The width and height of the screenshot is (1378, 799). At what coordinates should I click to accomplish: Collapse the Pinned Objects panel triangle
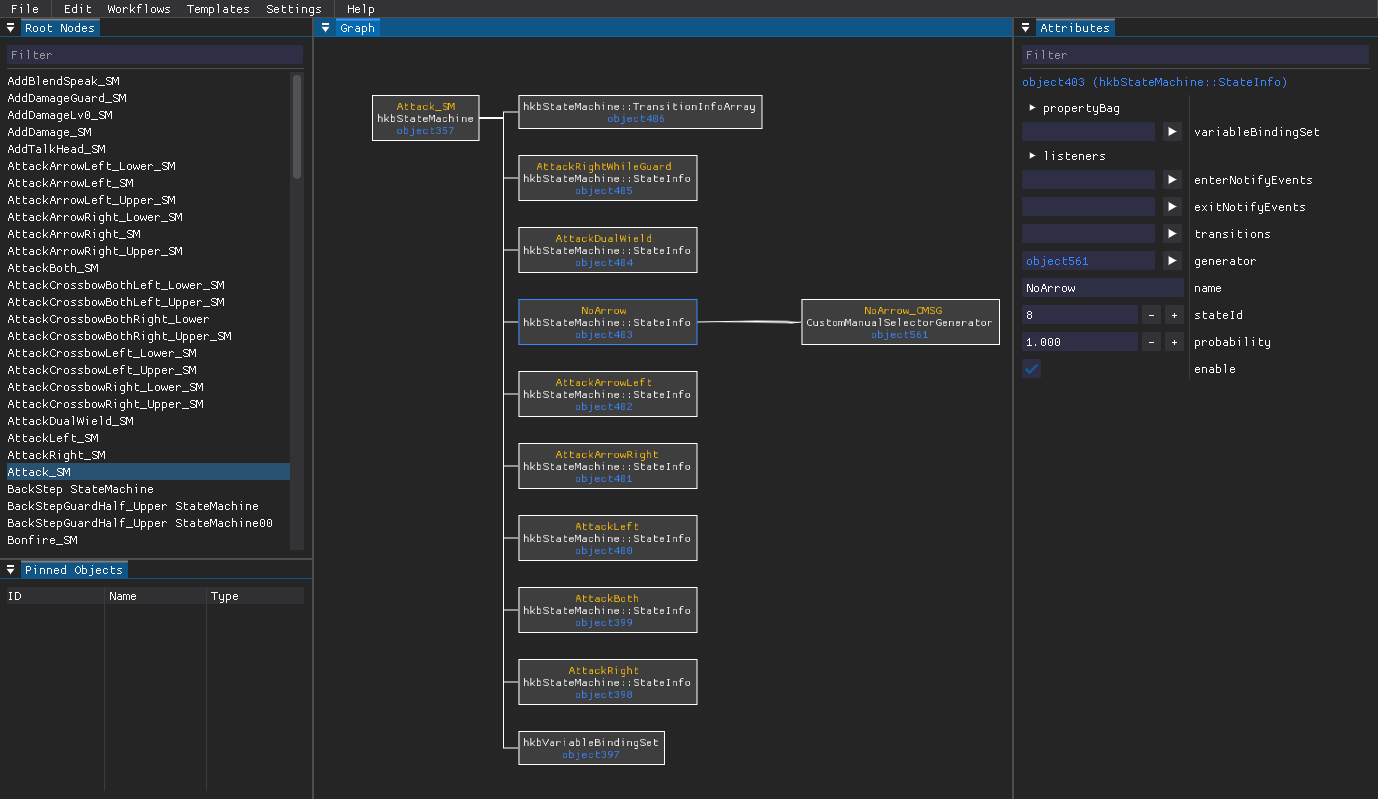pyautogui.click(x=11, y=570)
